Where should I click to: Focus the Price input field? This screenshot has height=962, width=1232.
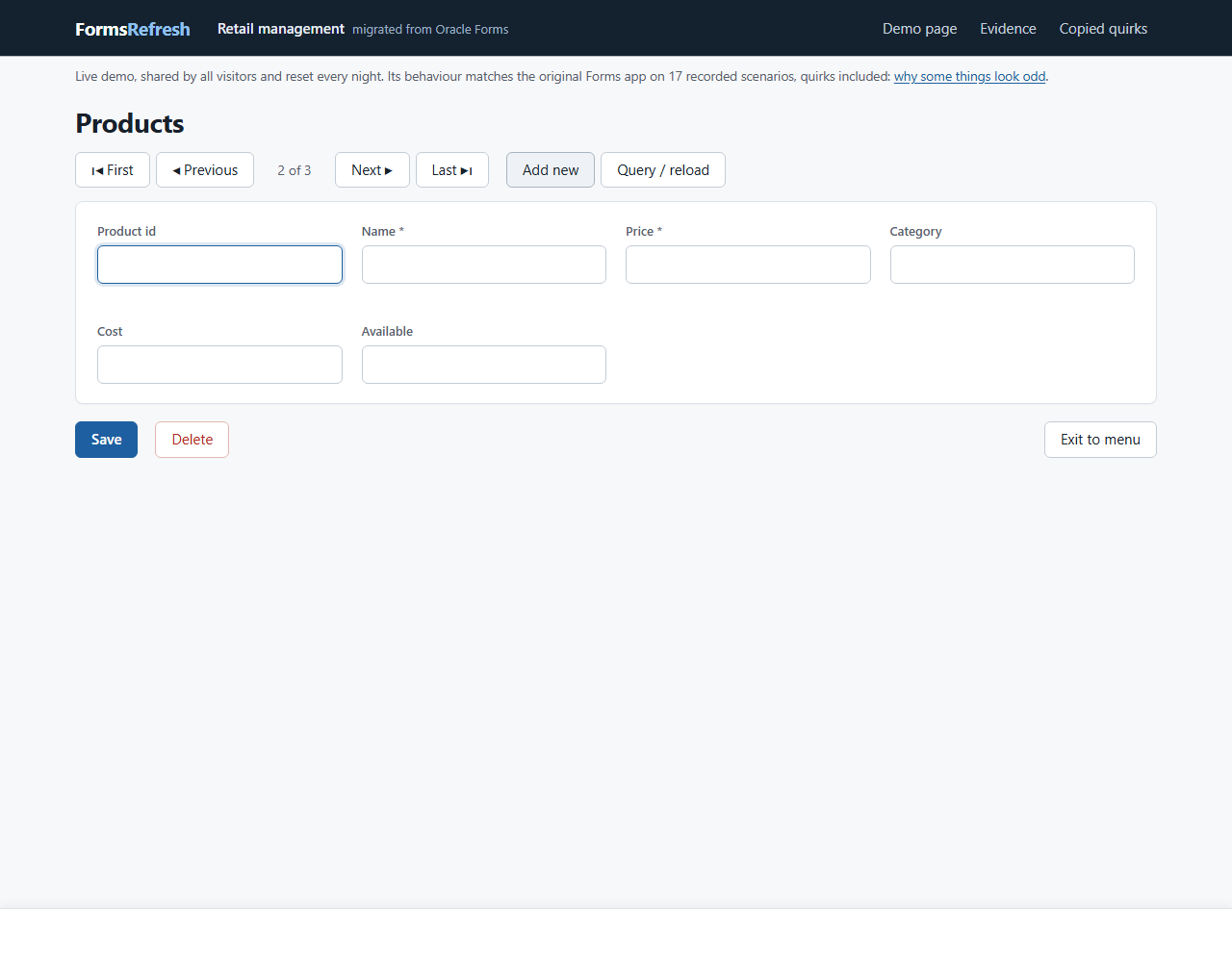pos(748,265)
